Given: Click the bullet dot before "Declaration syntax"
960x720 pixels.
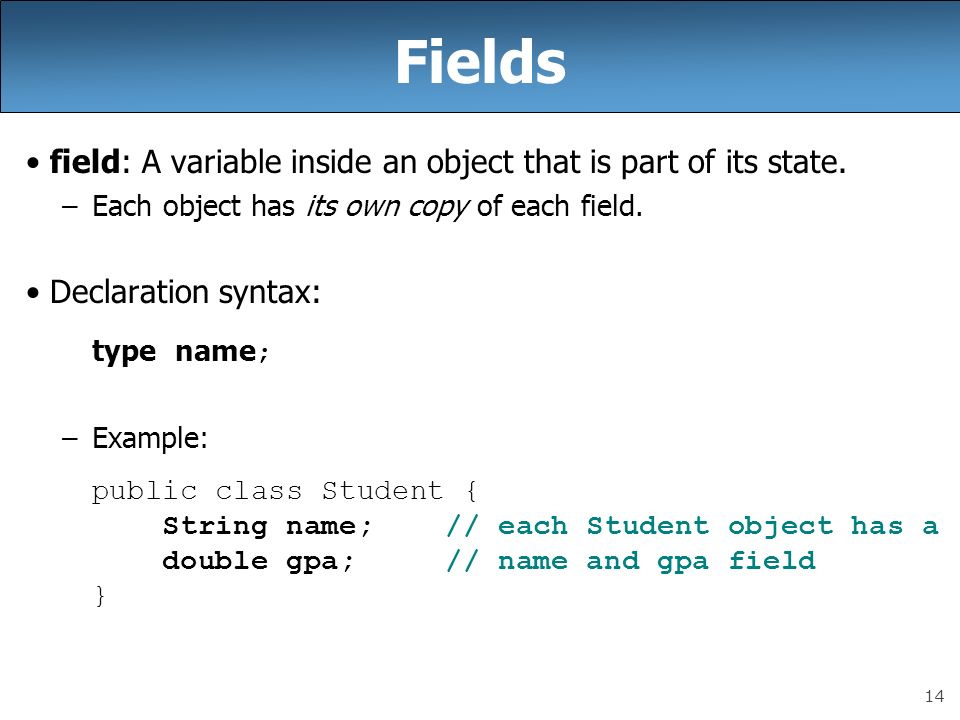Looking at the screenshot, I should [x=33, y=294].
